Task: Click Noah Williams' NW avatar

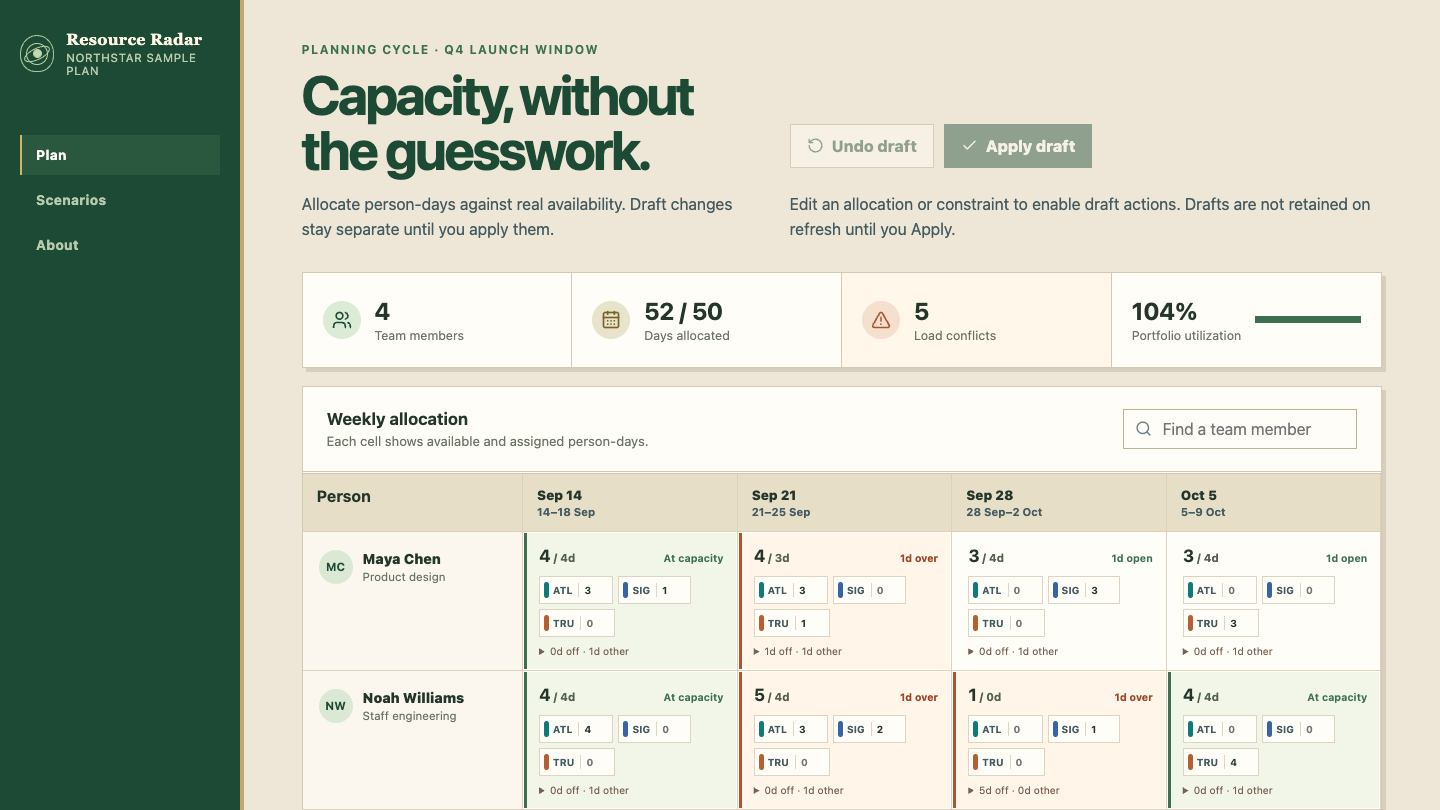Action: click(336, 706)
